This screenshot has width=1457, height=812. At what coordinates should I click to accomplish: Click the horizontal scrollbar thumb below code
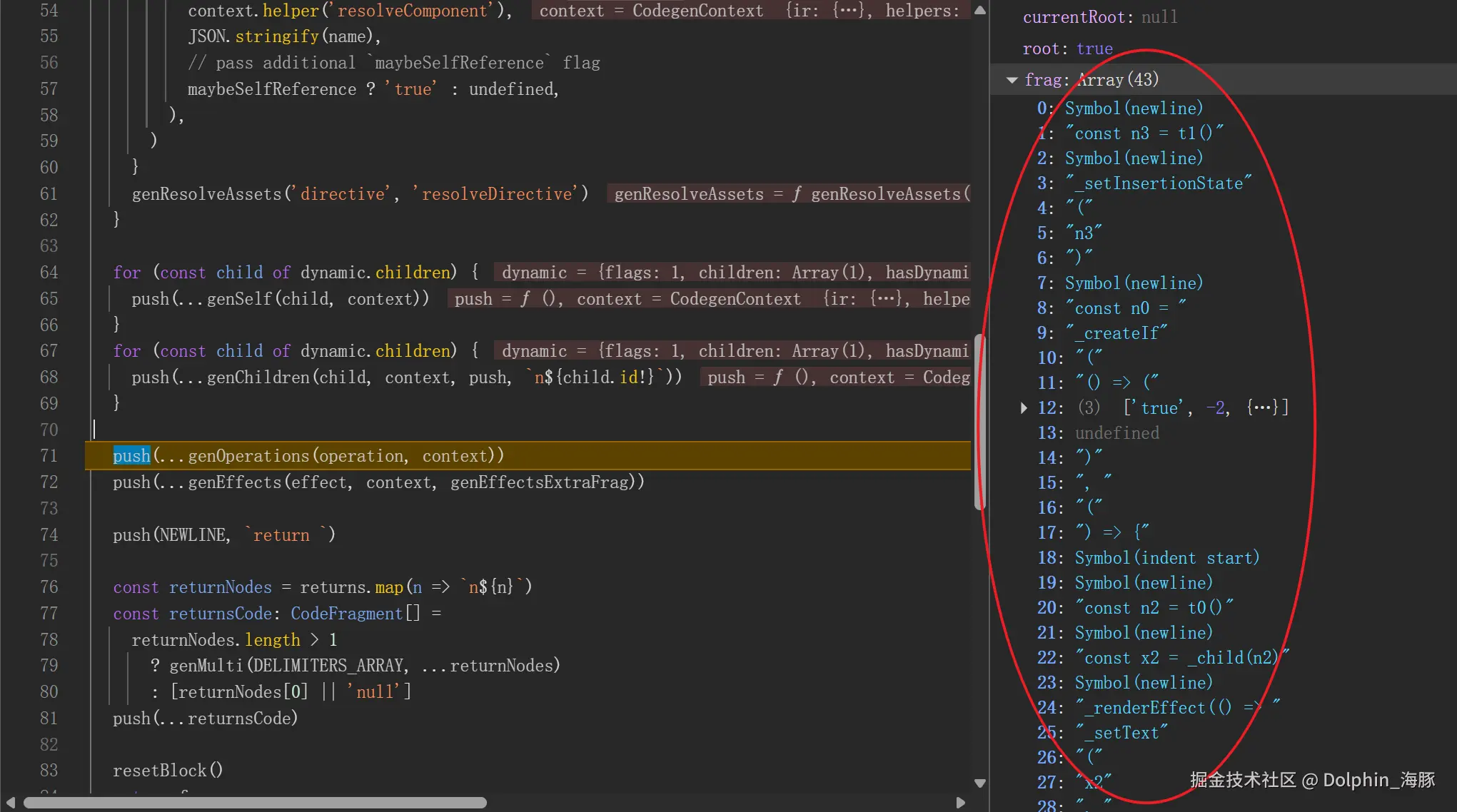click(255, 803)
